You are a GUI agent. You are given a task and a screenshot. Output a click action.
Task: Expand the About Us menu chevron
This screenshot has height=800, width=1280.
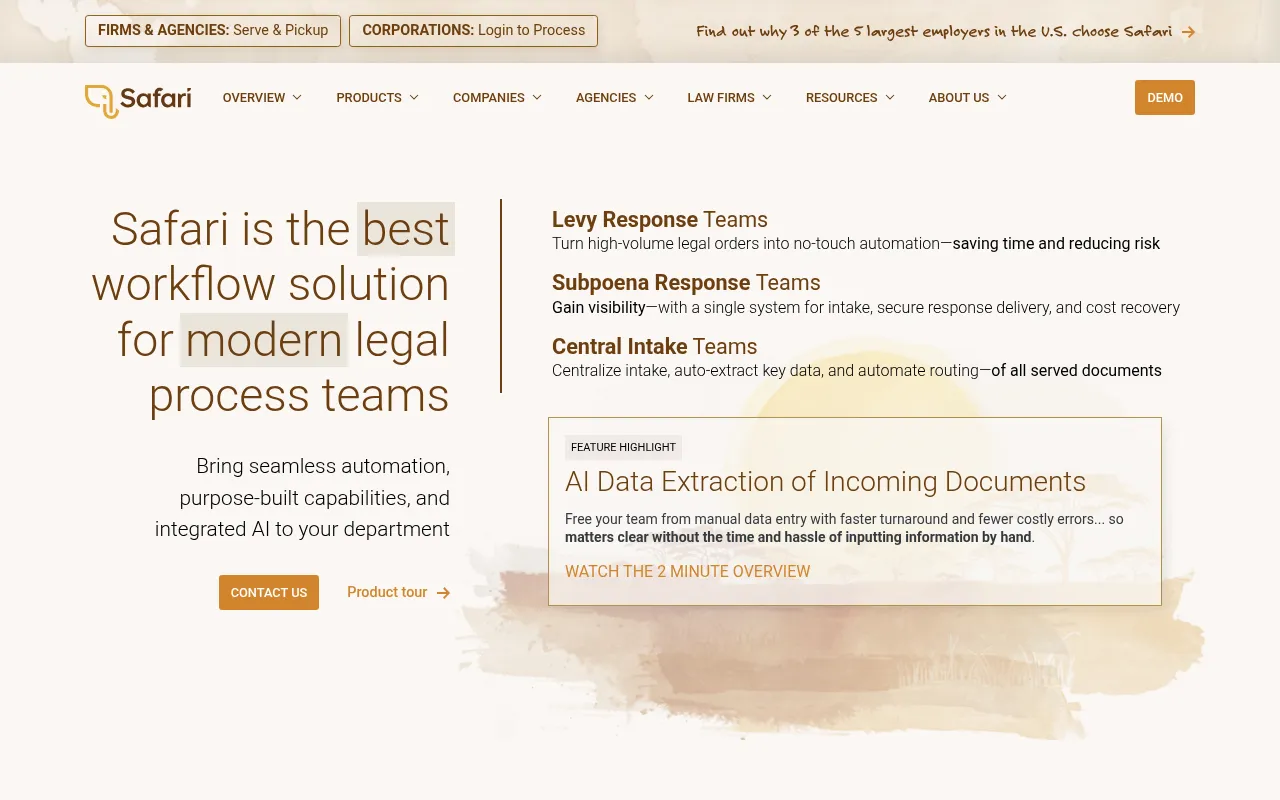[x=1002, y=97]
